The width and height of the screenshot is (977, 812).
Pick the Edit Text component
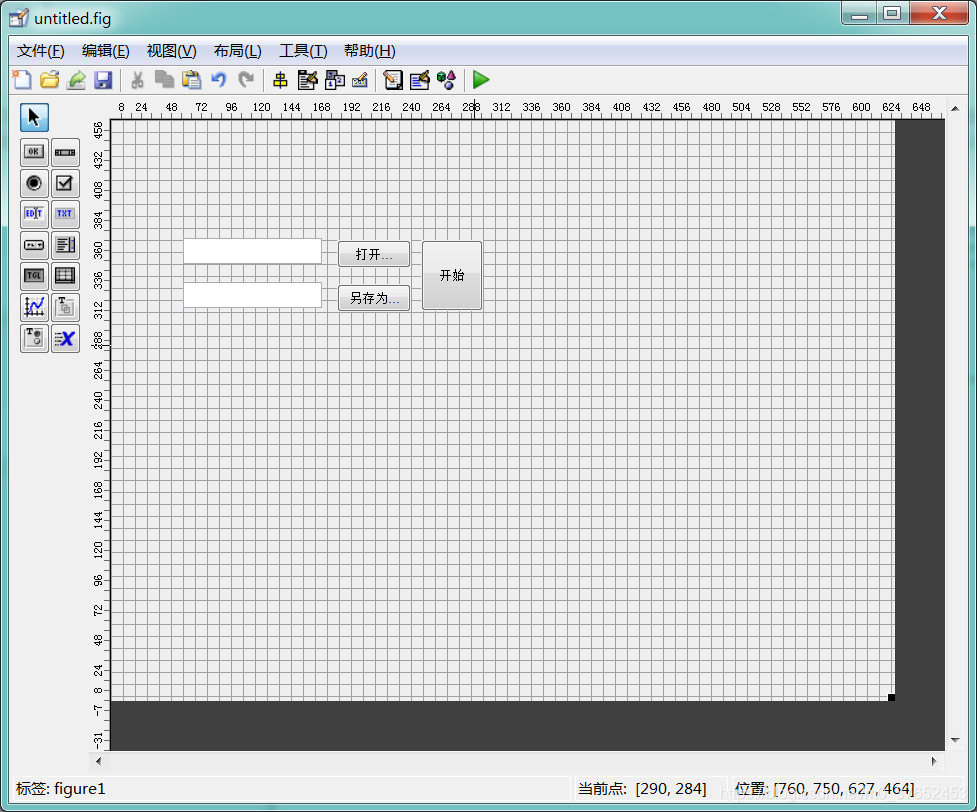tap(34, 214)
